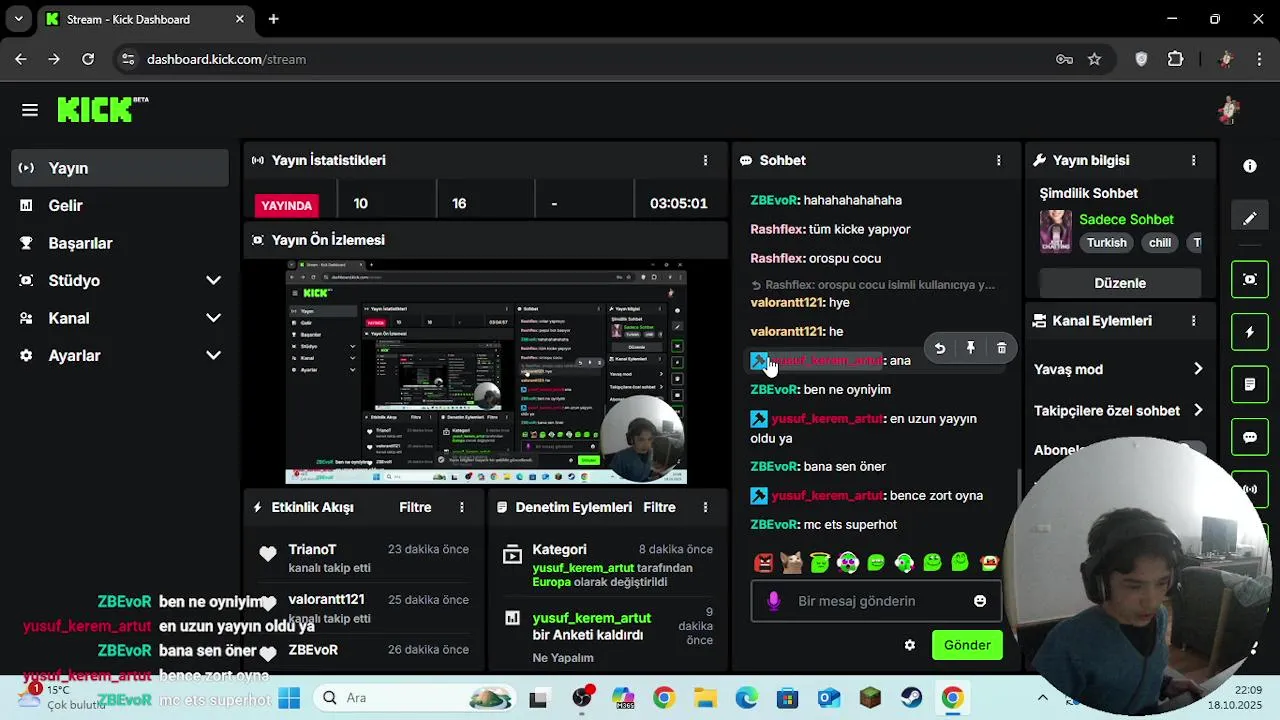1280x720 pixels.
Task: Select Yayın in the sidebar
Action: [120, 168]
